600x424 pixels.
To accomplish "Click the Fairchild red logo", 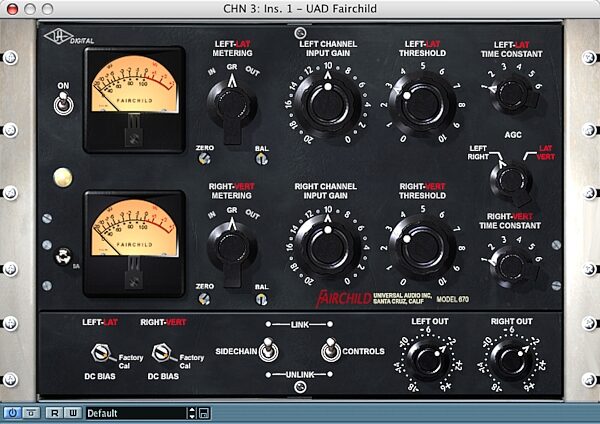I will (x=343, y=298).
